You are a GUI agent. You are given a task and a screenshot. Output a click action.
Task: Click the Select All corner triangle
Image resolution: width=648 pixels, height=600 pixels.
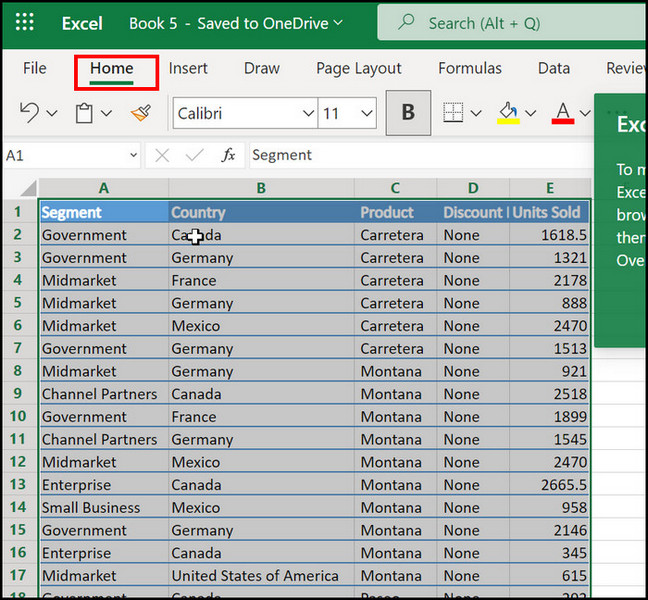(29, 188)
